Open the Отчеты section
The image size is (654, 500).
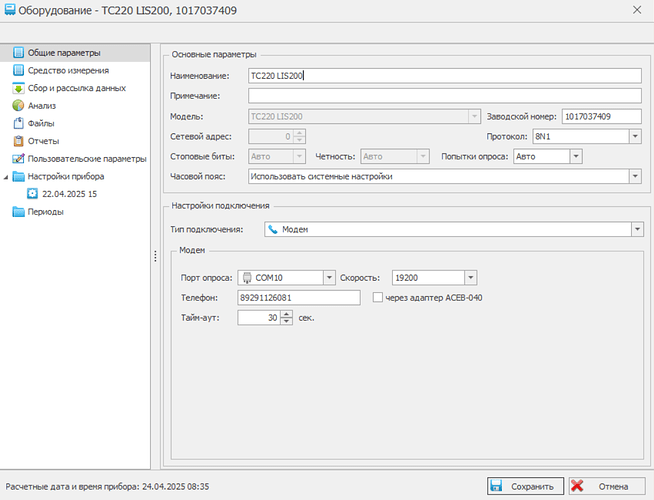pos(43,141)
